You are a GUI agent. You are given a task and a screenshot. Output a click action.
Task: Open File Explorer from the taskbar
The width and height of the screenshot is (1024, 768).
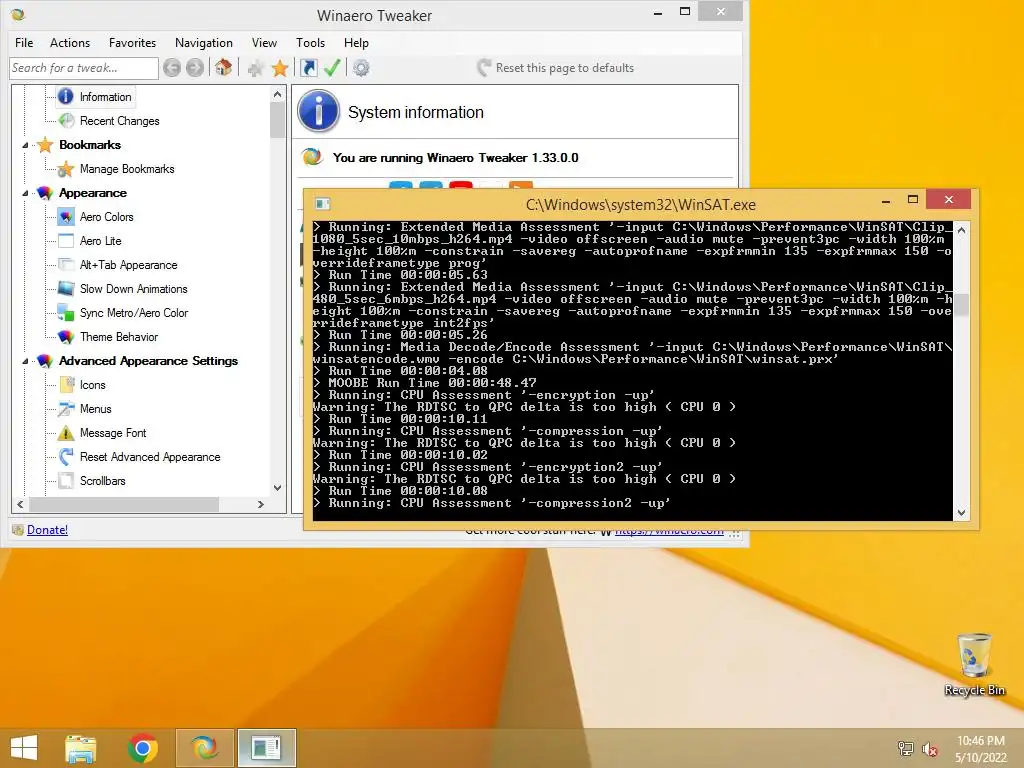[80, 748]
